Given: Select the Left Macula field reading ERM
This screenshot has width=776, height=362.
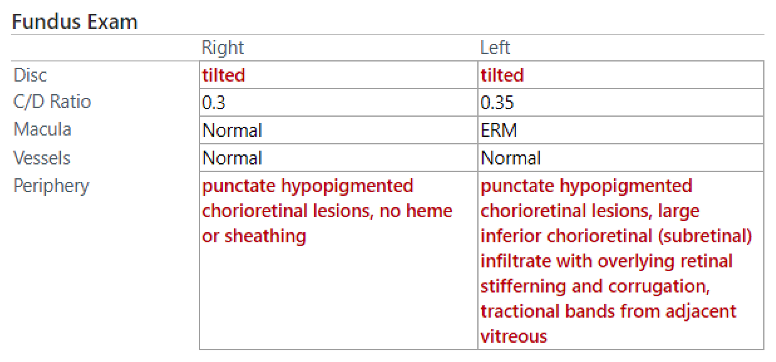Looking at the screenshot, I should [621, 130].
